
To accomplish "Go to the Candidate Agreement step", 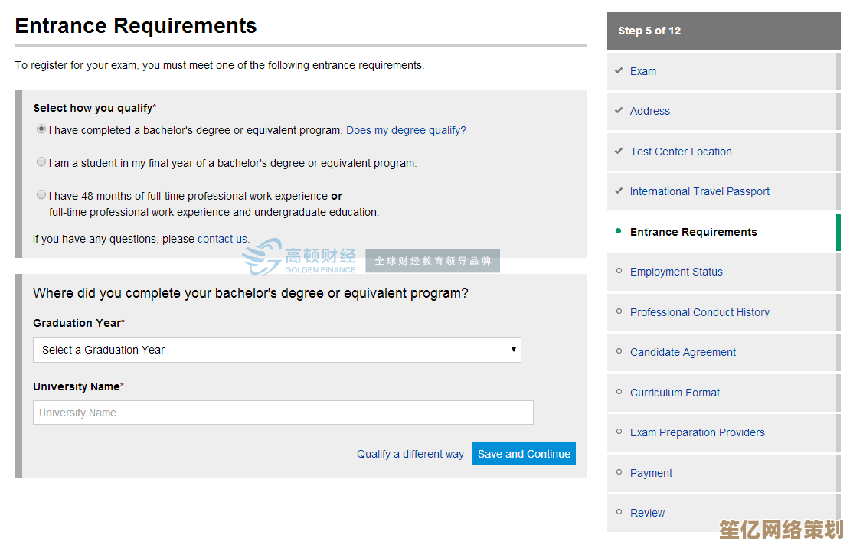I will pyautogui.click(x=683, y=352).
